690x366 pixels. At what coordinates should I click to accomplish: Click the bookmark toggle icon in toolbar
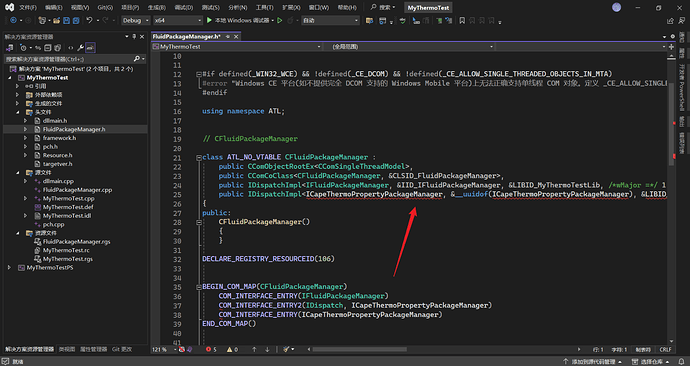coord(462,21)
